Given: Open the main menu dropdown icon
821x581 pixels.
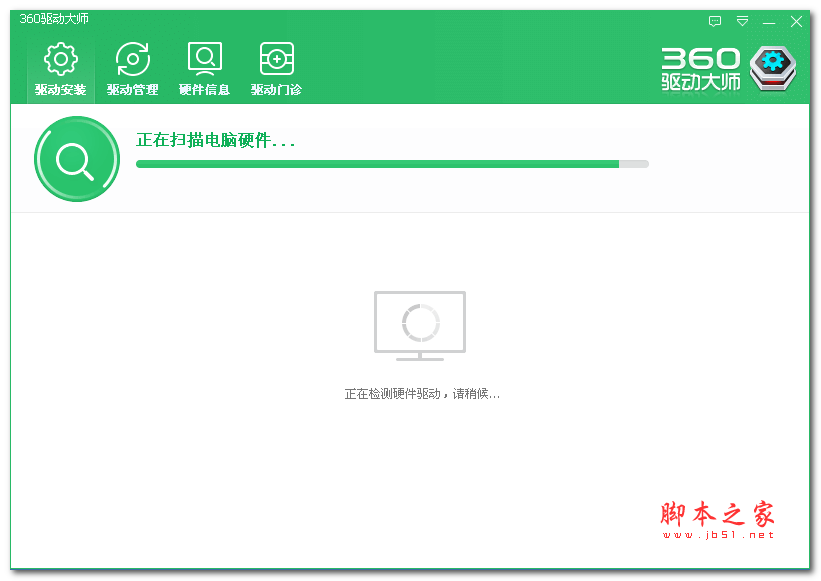Looking at the screenshot, I should (x=742, y=21).
